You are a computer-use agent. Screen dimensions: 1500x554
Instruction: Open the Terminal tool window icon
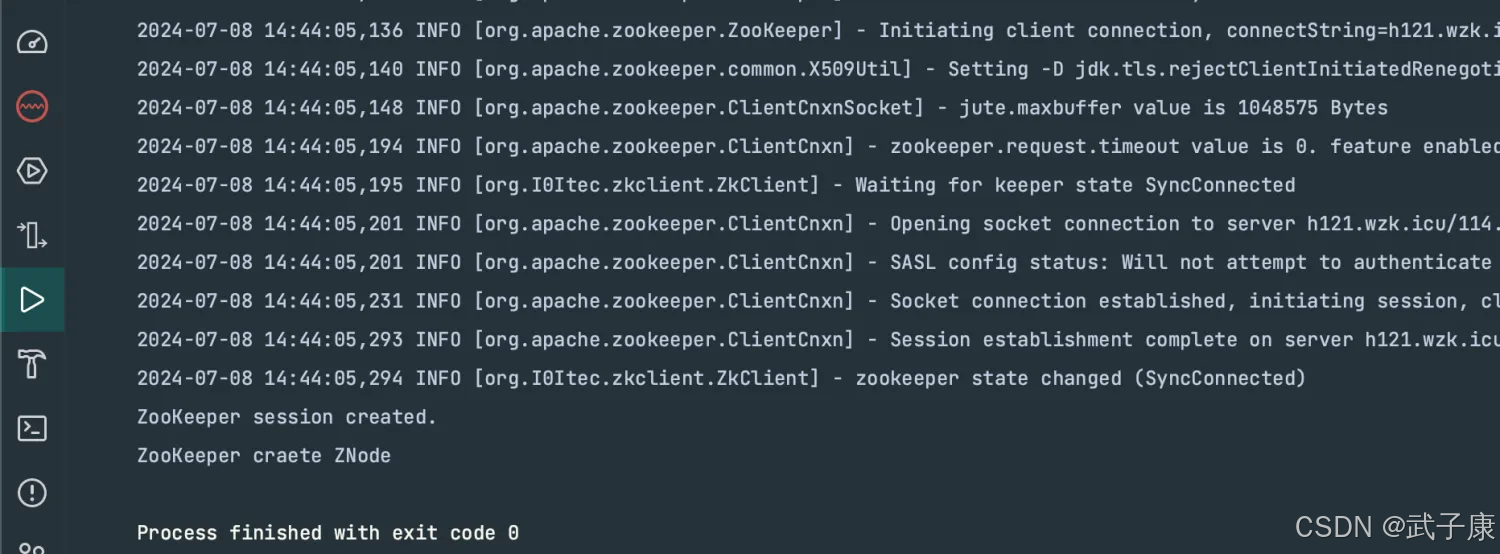(32, 429)
